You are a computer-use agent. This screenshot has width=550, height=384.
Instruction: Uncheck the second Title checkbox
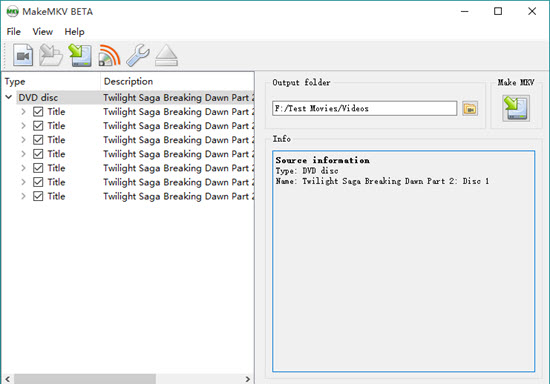pyautogui.click(x=38, y=126)
